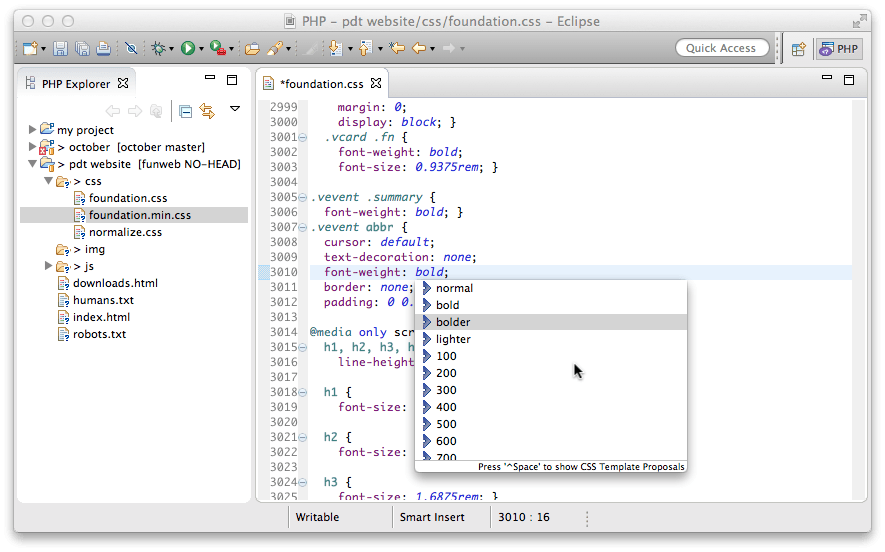Image resolution: width=885 pixels, height=552 pixels.
Task: Select 'bolder' from the autocomplete list
Action: click(x=453, y=322)
